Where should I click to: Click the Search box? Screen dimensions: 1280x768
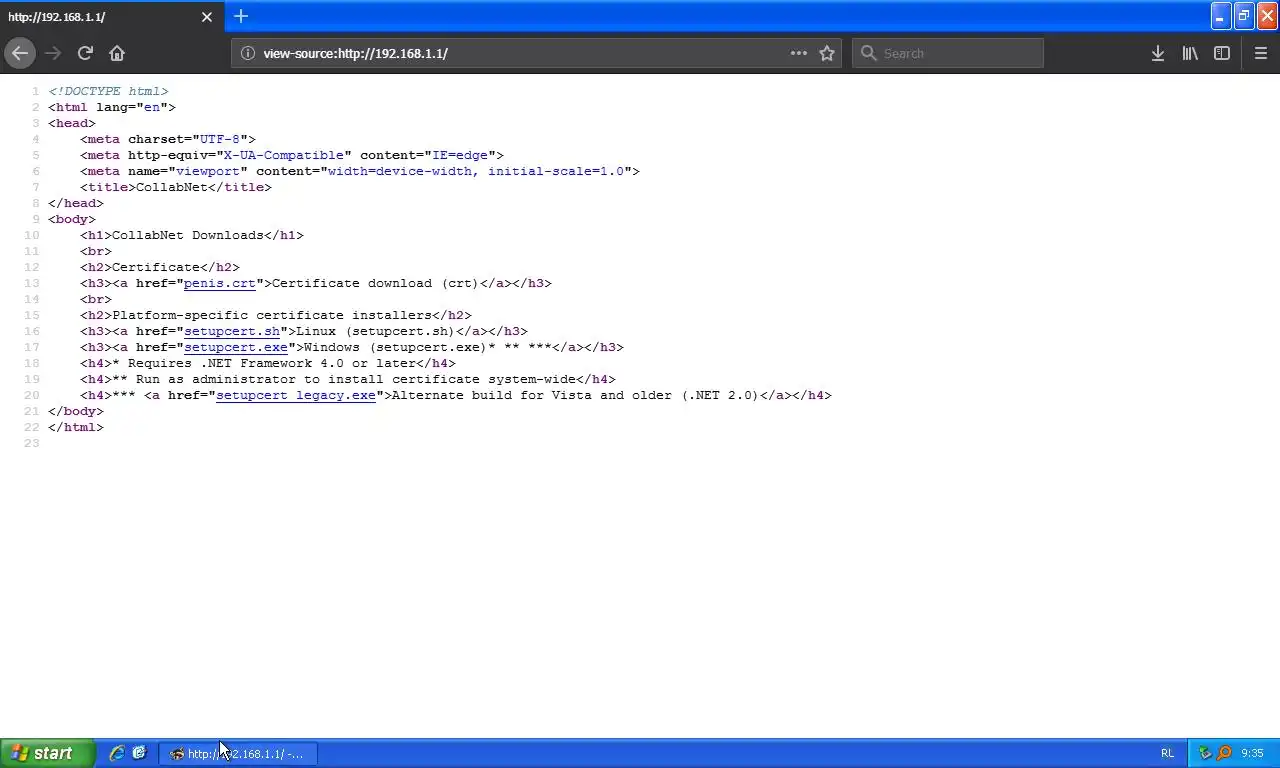point(947,53)
